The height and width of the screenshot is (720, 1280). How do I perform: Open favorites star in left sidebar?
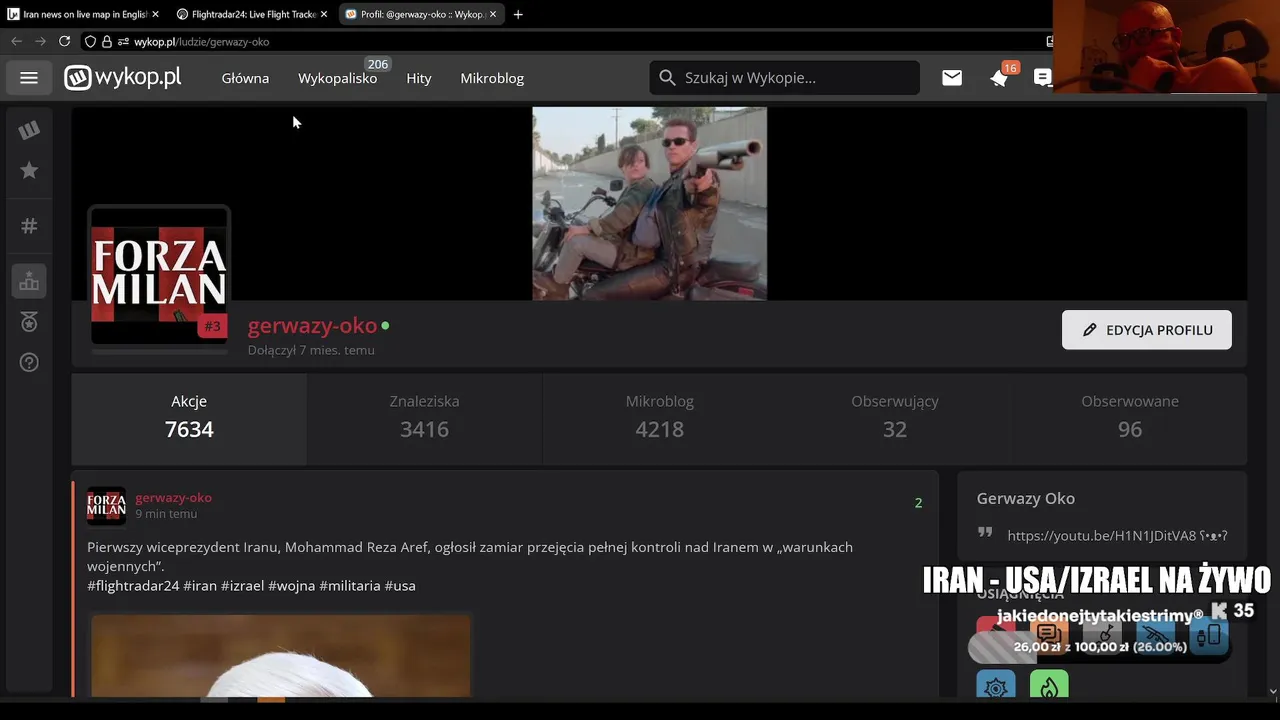[x=29, y=171]
